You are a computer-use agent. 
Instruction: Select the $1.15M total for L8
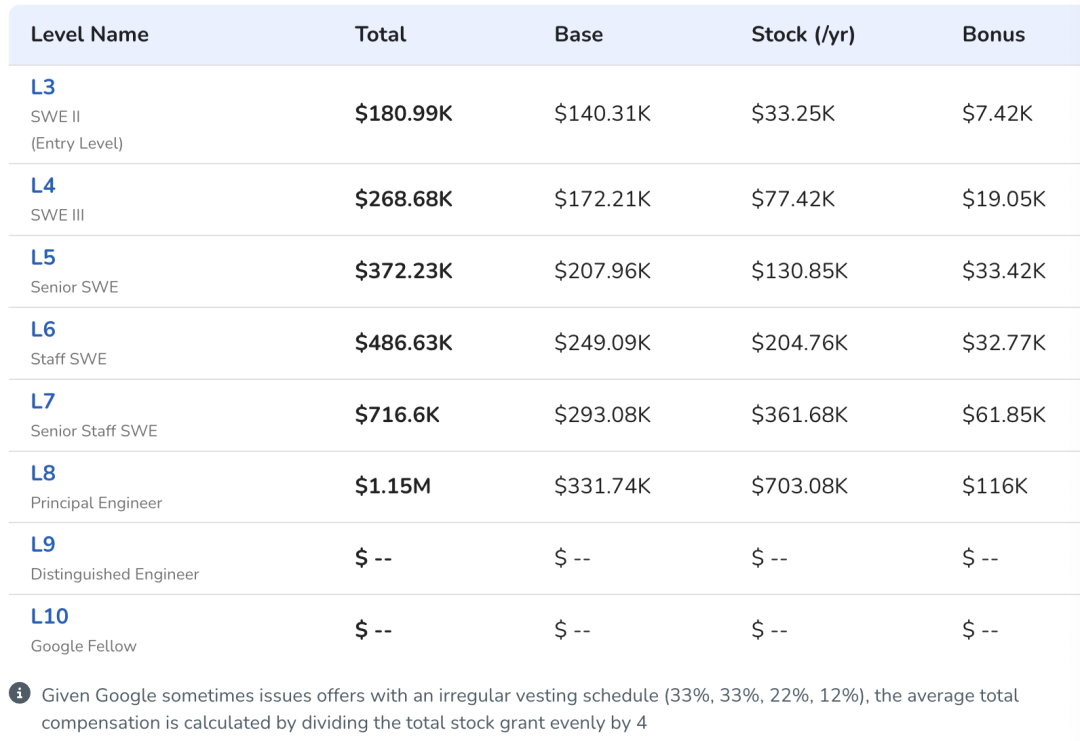click(393, 486)
